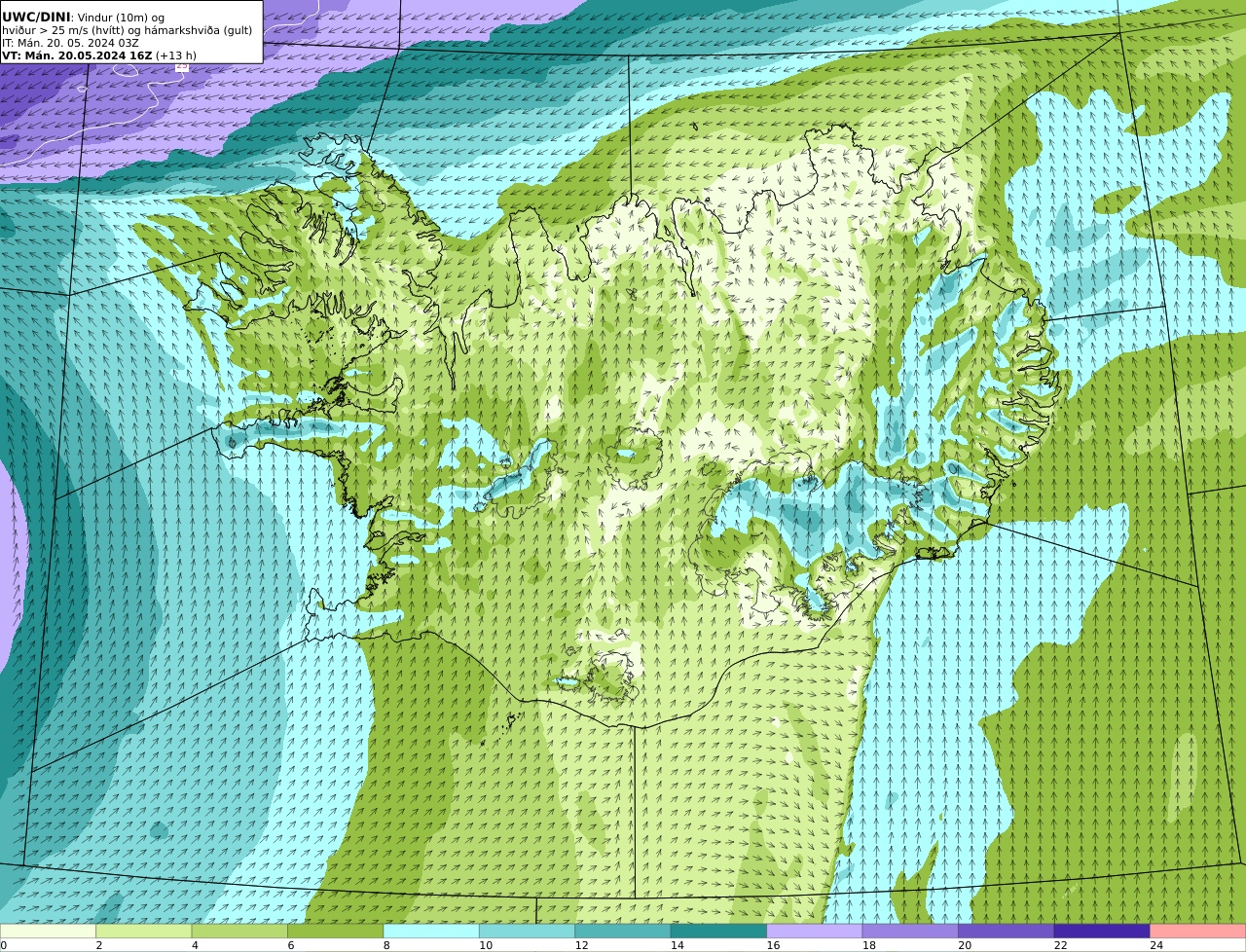Viewport: 1246px width, 952px height.
Task: Click the legend tick label "12"
Action: coord(581,945)
